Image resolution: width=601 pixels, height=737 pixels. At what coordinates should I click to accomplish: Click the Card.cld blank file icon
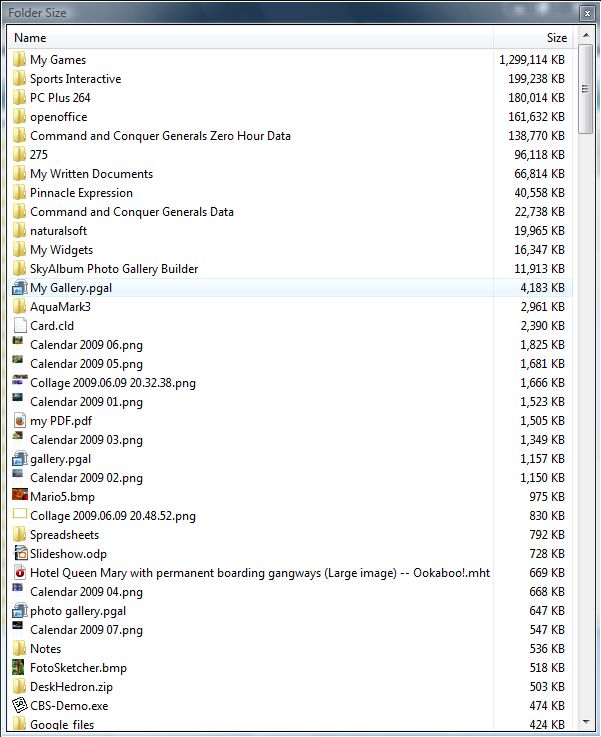20,325
